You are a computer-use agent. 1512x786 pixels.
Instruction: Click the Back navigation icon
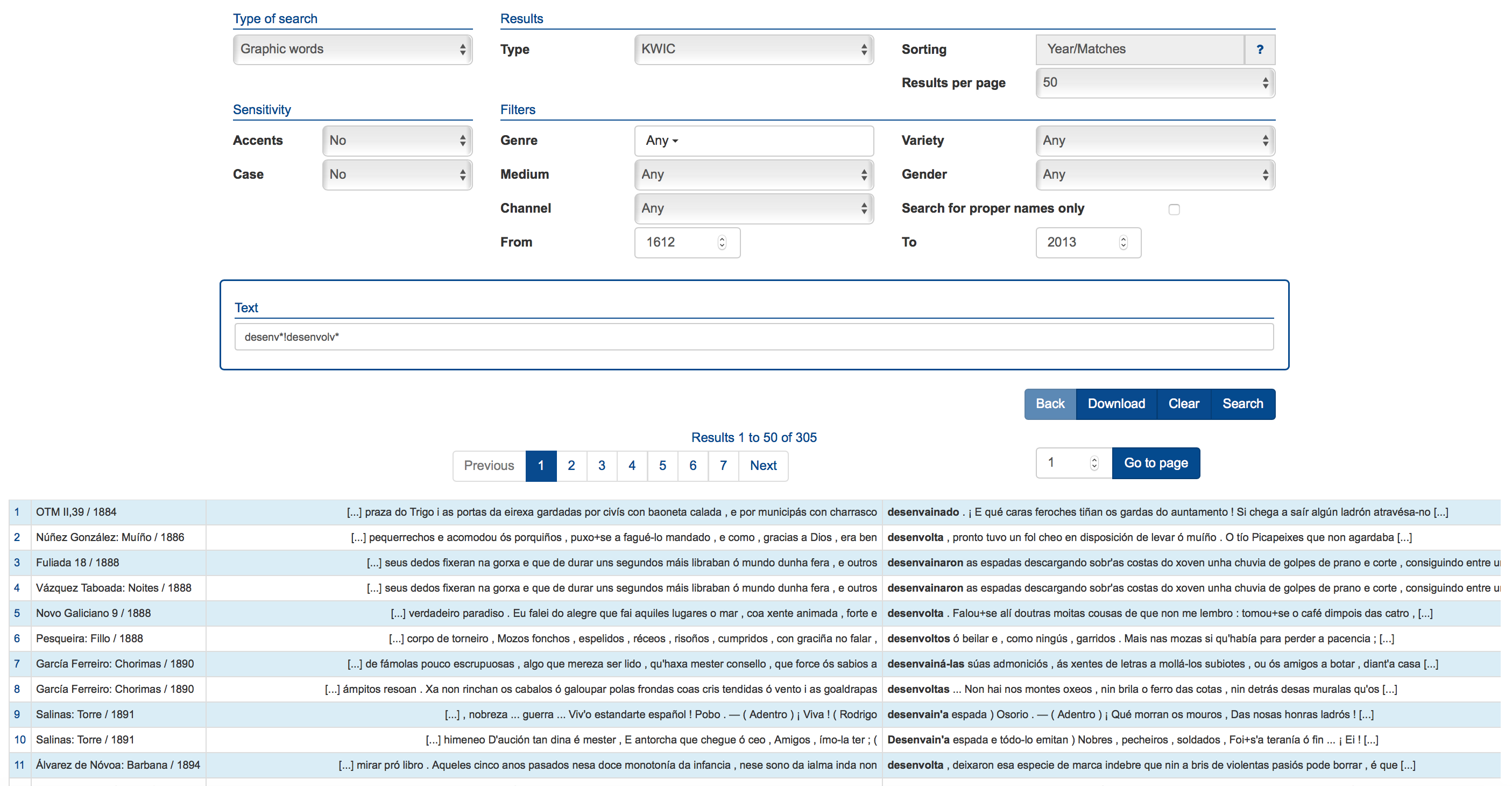pyautogui.click(x=1048, y=404)
